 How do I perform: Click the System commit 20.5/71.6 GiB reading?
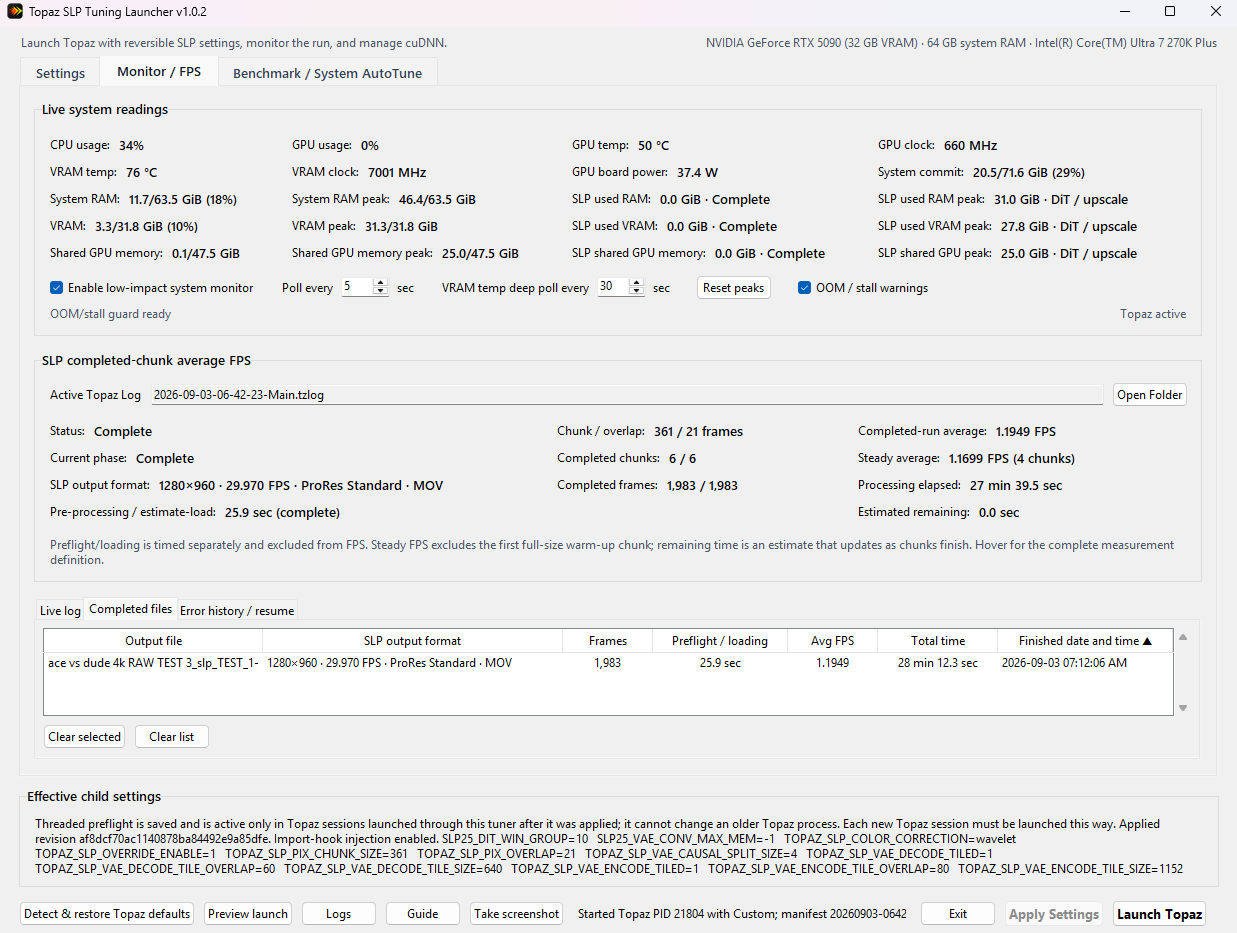[x=1028, y=173]
